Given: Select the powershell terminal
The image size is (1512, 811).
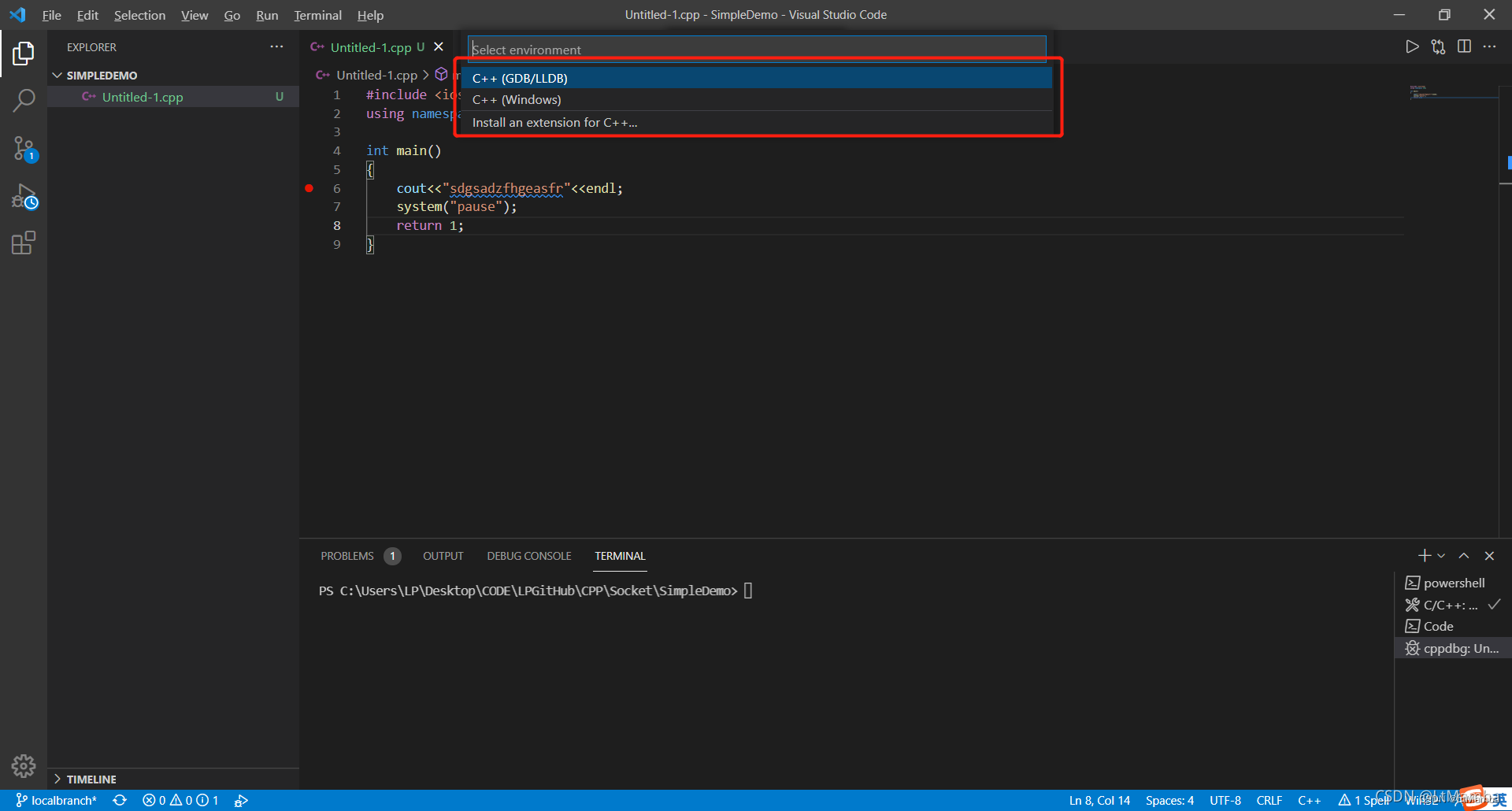Looking at the screenshot, I should [1453, 583].
